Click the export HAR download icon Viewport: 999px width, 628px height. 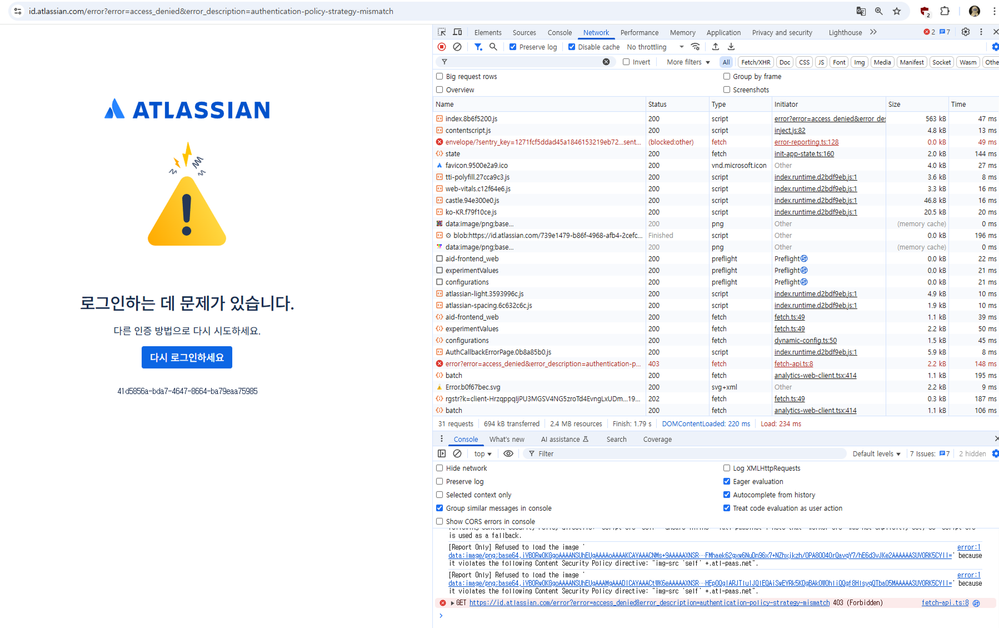(x=731, y=46)
